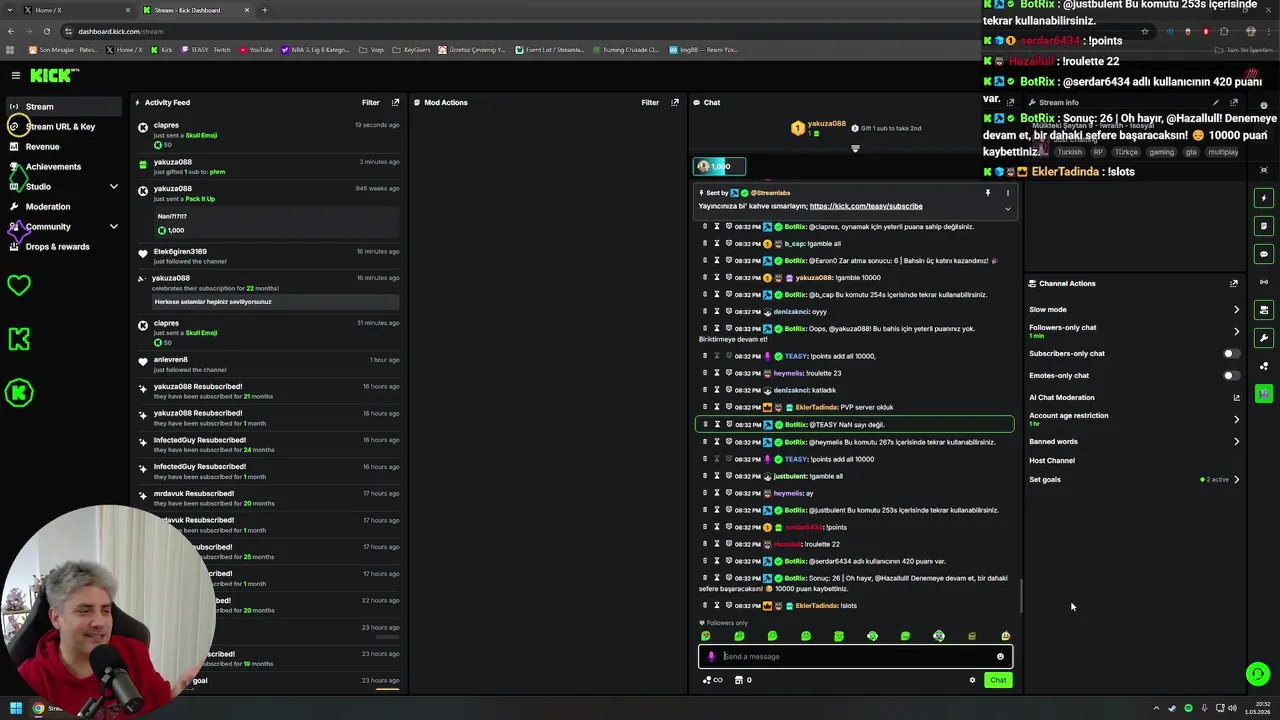Unpin the Streamlabs pinned message
The width and height of the screenshot is (1280, 720).
pos(987,193)
